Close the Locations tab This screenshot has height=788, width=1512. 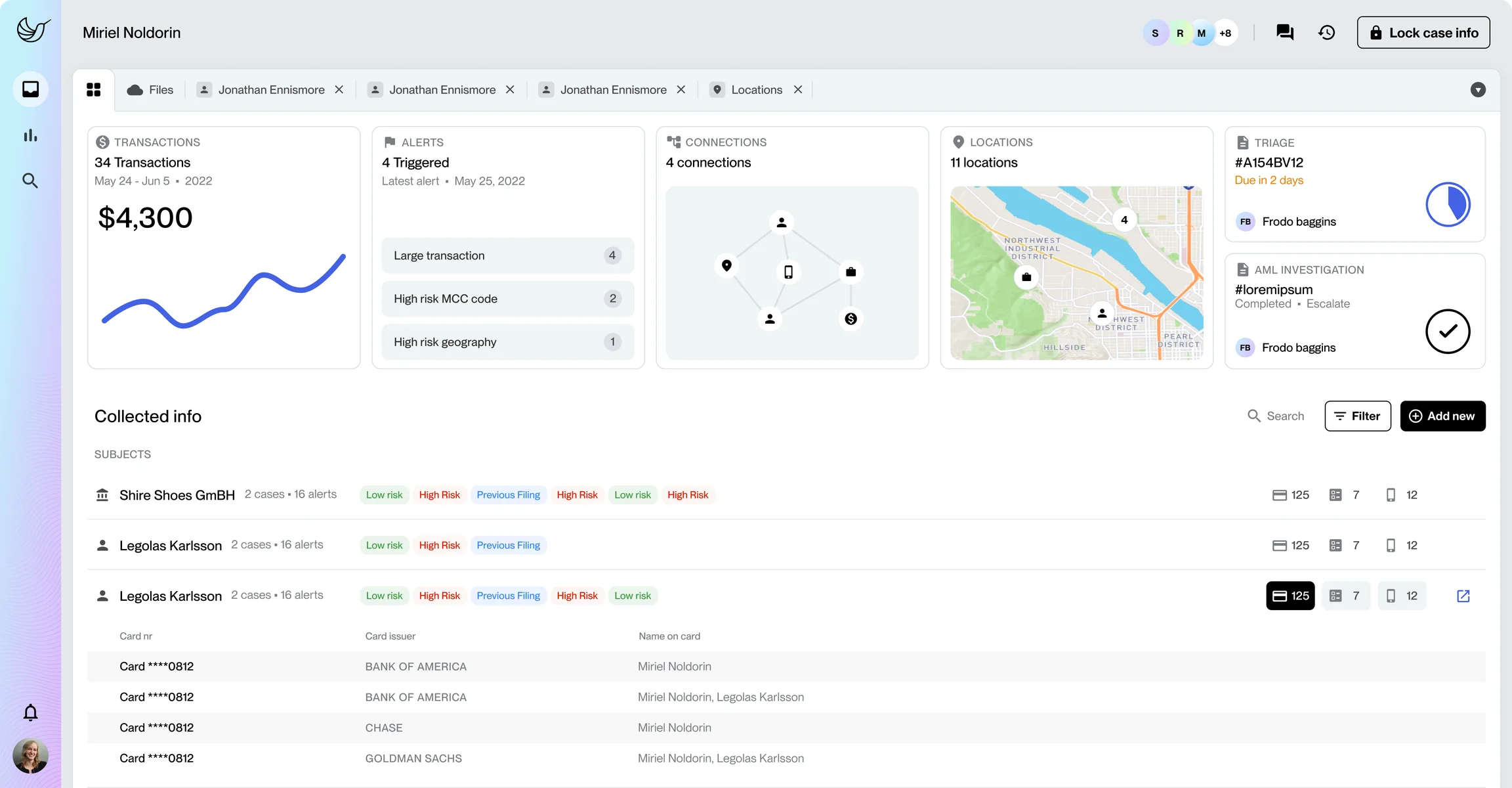pyautogui.click(x=798, y=90)
